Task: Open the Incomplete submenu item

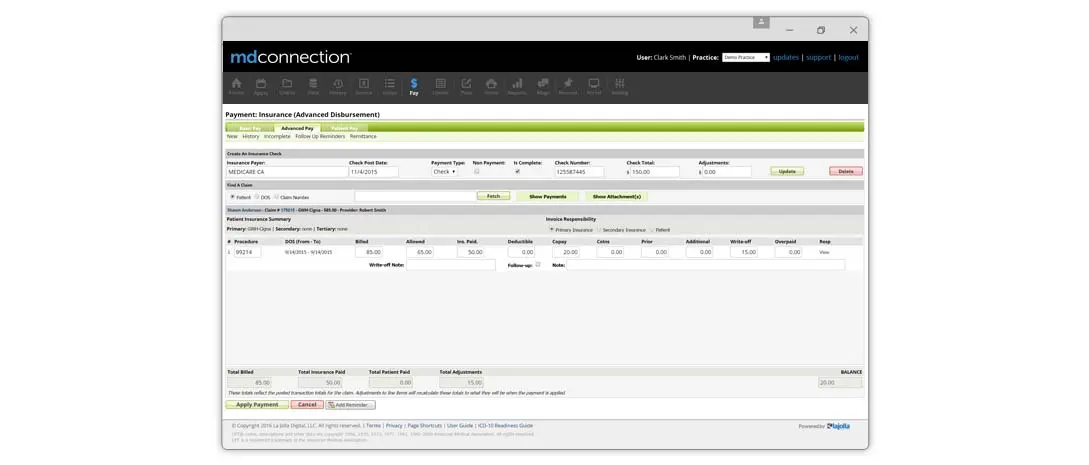Action: 277,137
